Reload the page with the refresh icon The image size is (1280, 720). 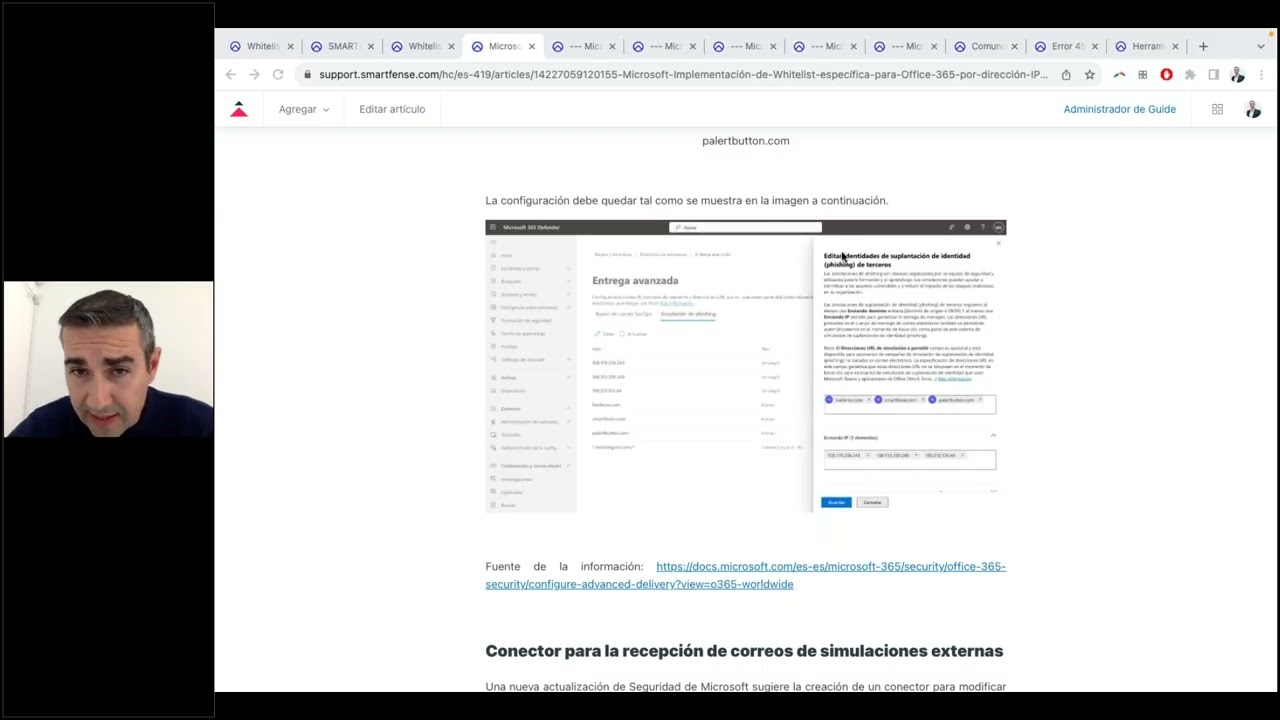coord(278,75)
